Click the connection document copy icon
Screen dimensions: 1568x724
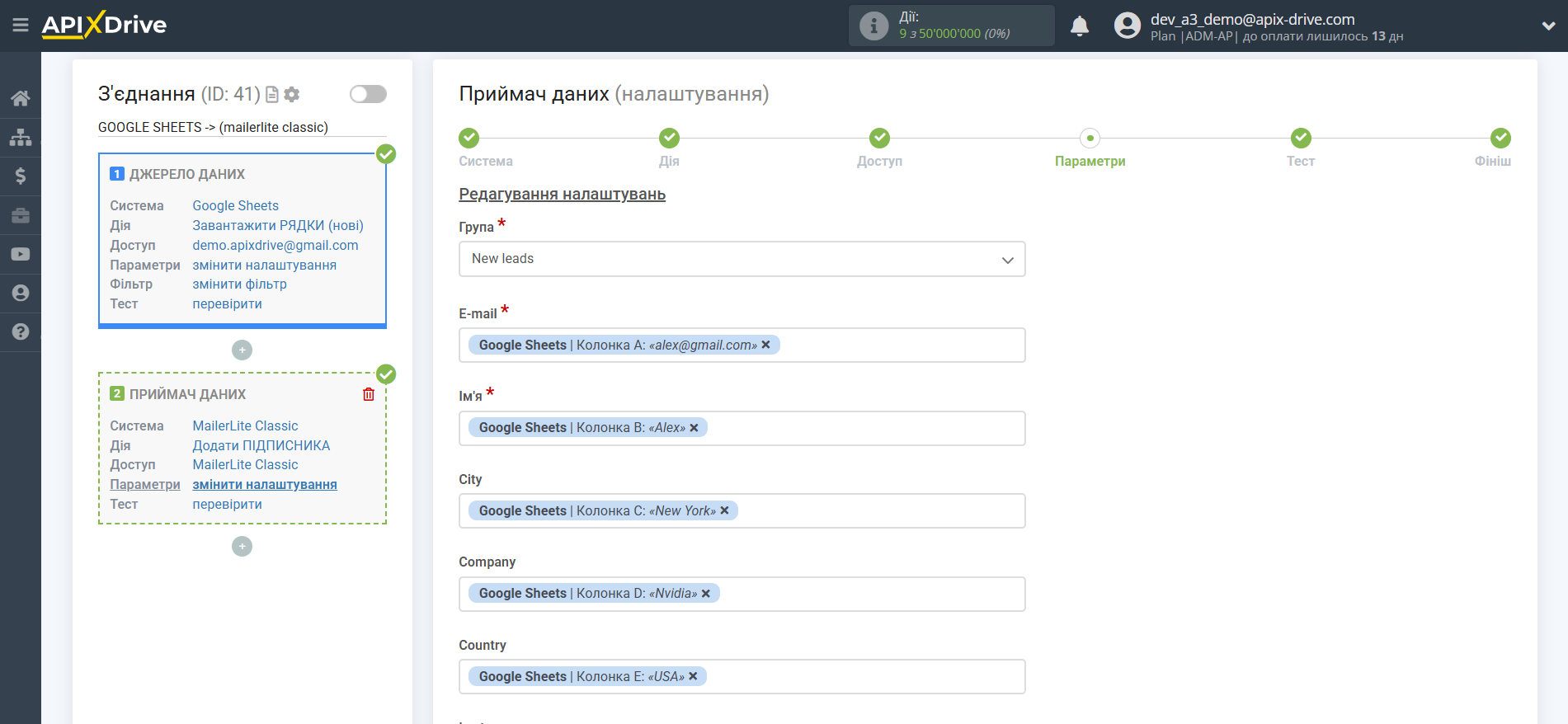(x=272, y=95)
